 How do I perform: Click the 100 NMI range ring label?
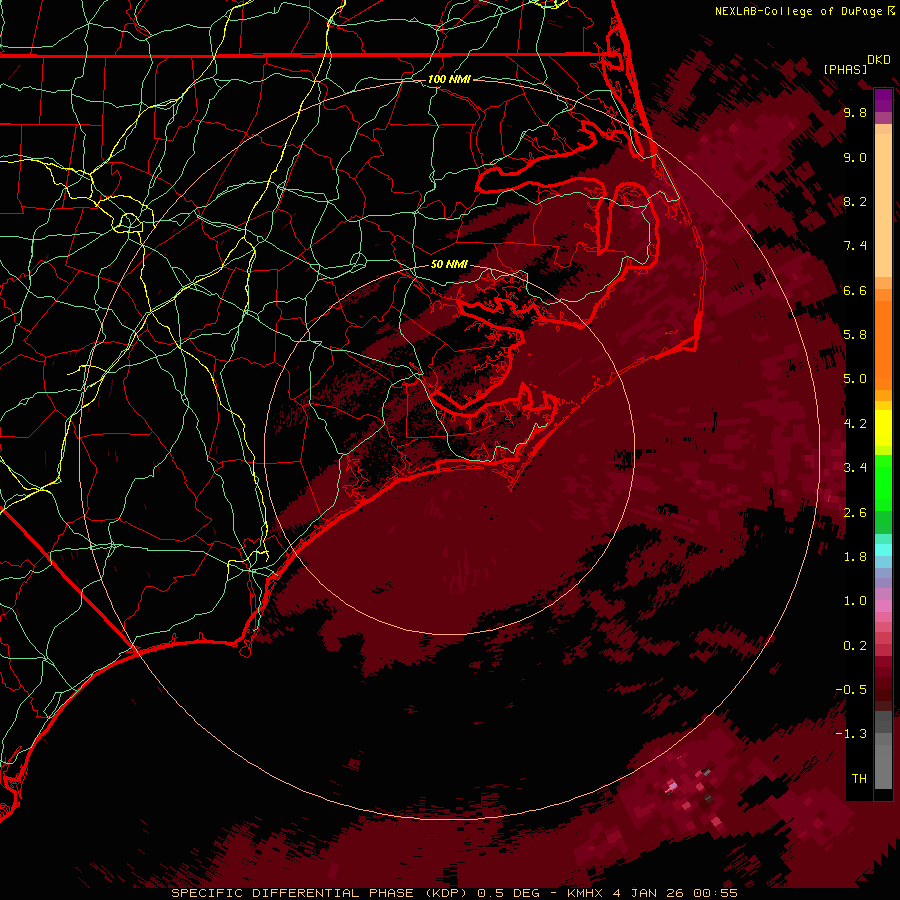tap(449, 79)
